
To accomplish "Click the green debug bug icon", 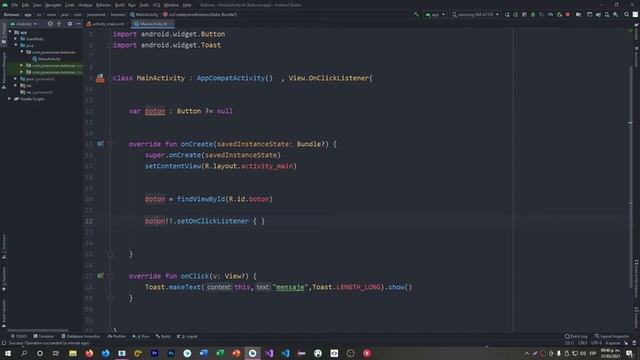I will (x=533, y=14).
